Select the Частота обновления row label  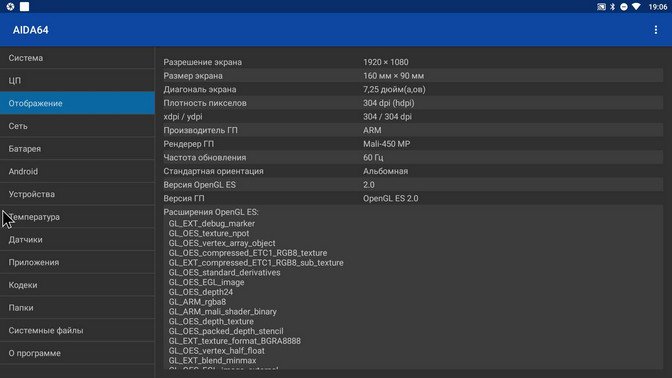205,158
